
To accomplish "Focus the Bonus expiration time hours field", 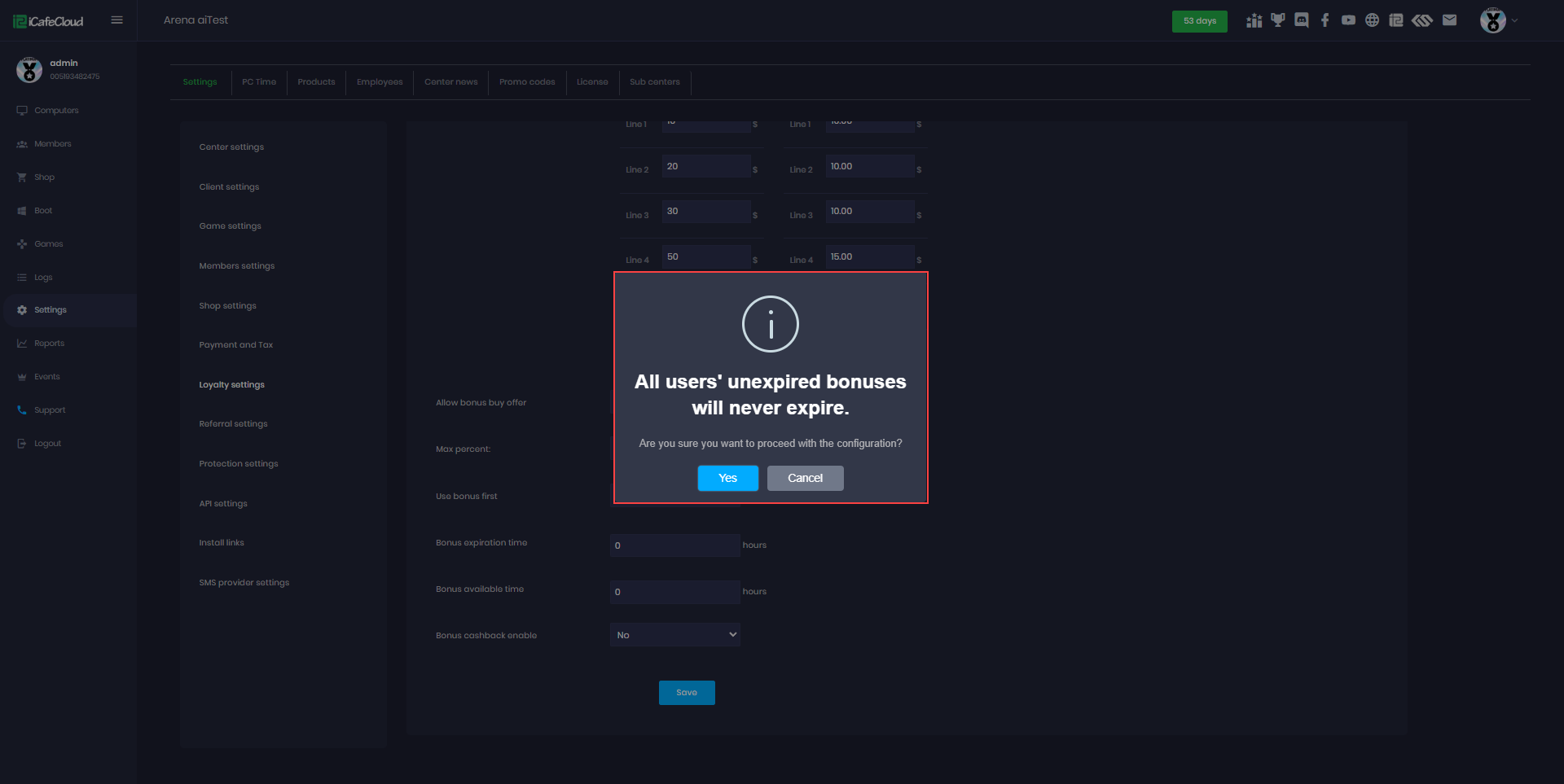I will pyautogui.click(x=675, y=545).
